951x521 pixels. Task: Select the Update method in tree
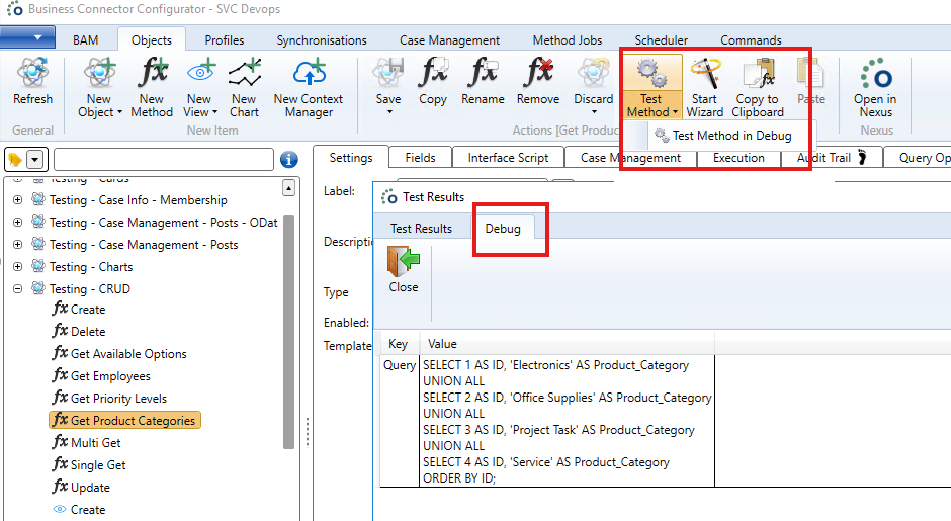pos(81,488)
